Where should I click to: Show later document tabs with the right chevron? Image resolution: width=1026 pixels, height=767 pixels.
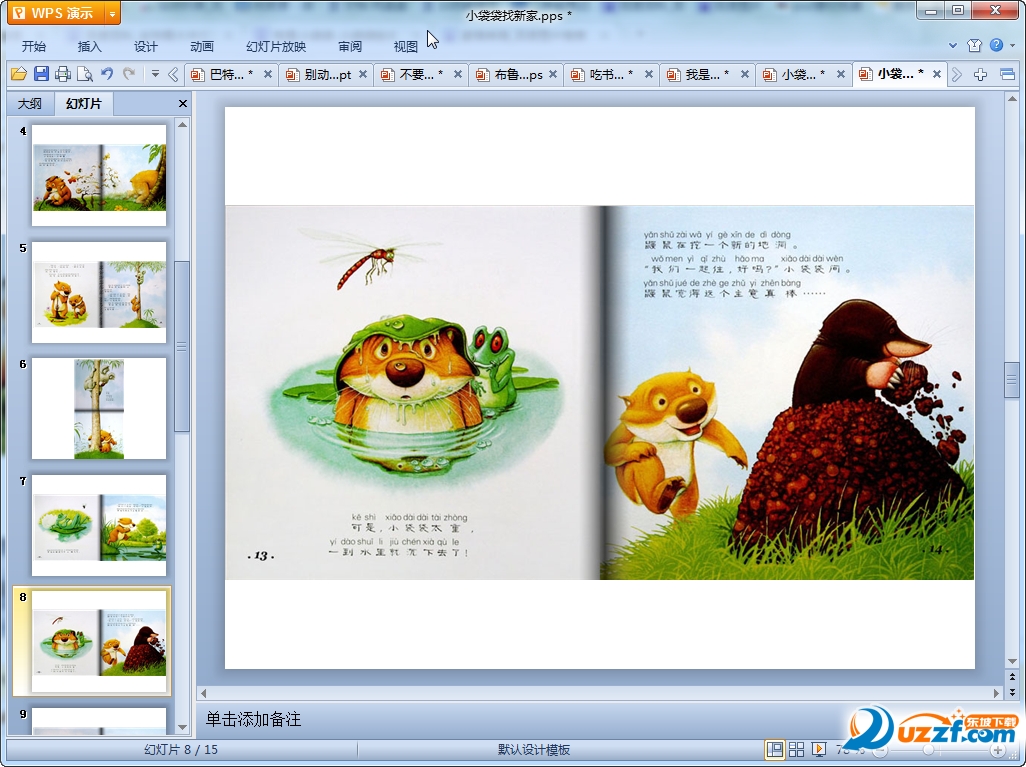957,75
